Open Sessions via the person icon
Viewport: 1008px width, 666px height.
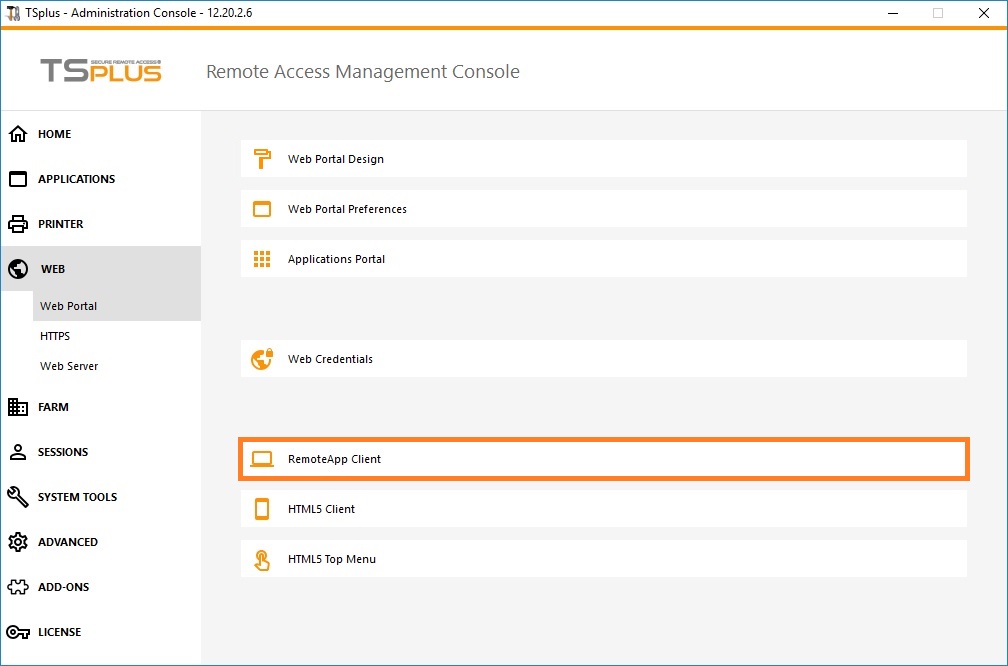click(18, 452)
